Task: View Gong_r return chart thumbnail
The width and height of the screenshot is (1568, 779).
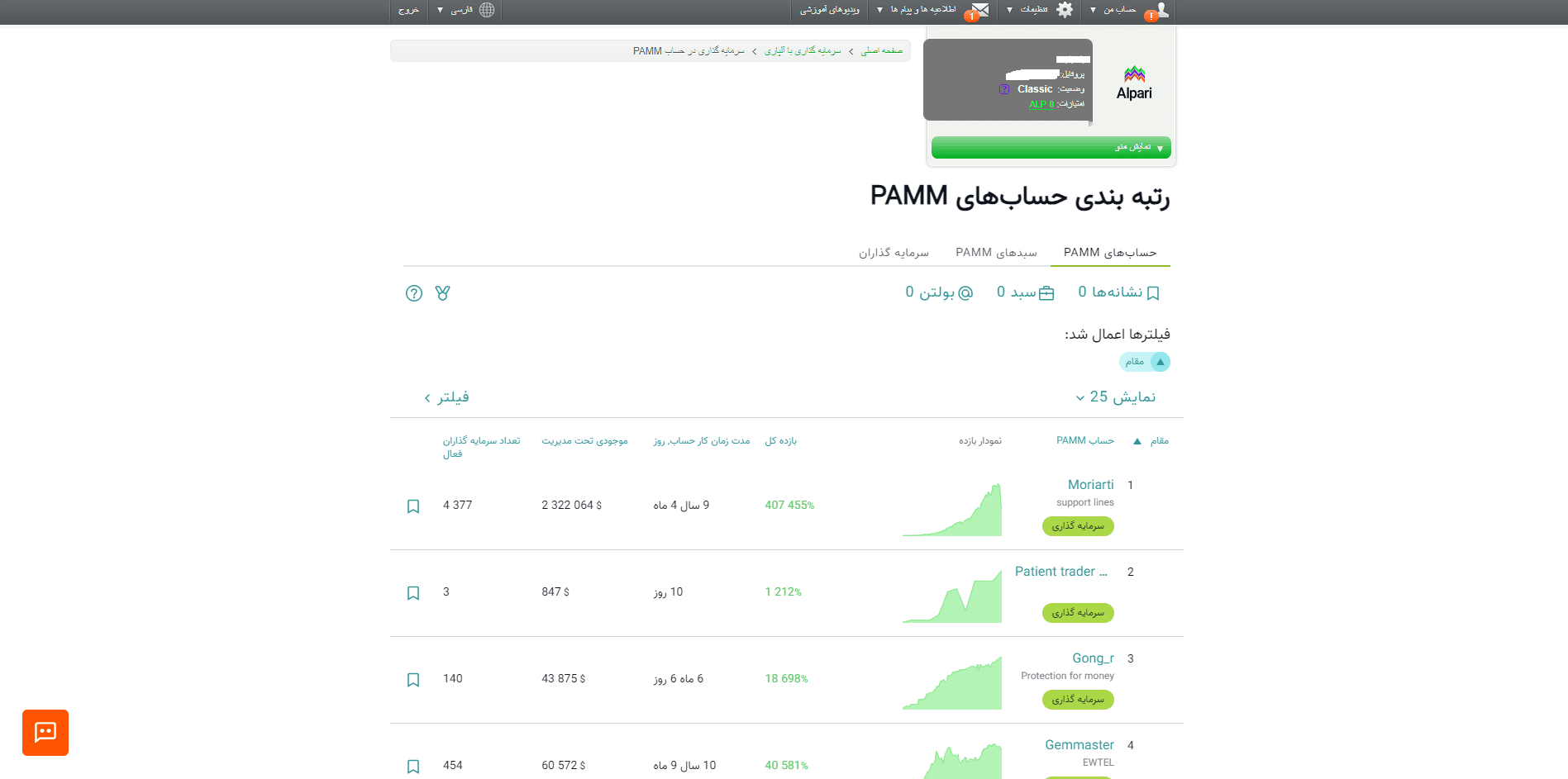Action: pos(951,683)
